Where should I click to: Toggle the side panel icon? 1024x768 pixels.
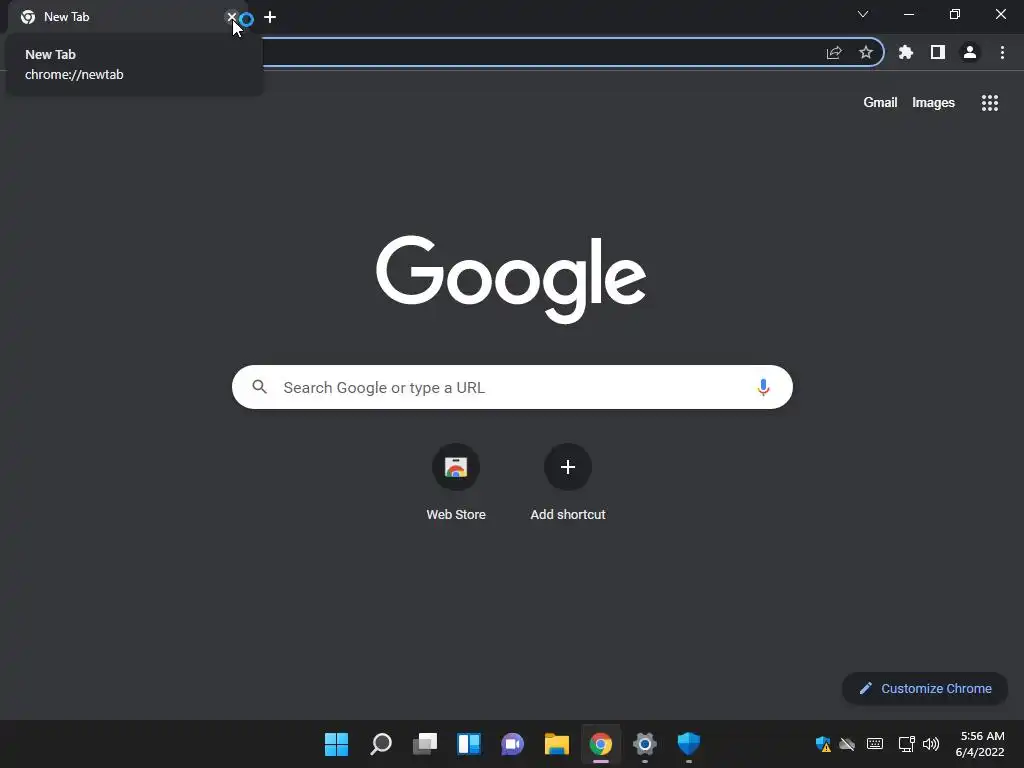point(938,52)
